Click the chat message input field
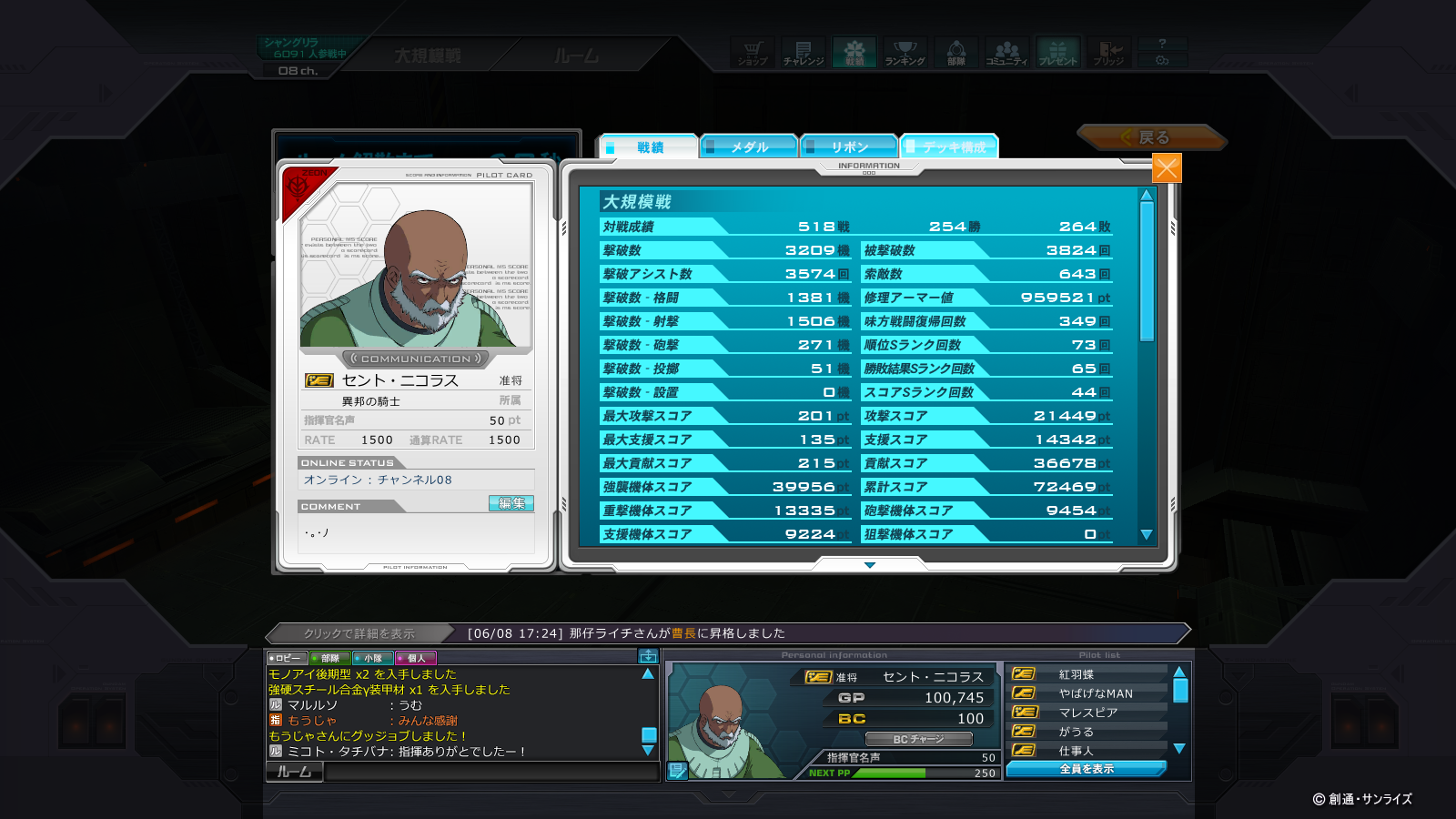 tap(491, 772)
